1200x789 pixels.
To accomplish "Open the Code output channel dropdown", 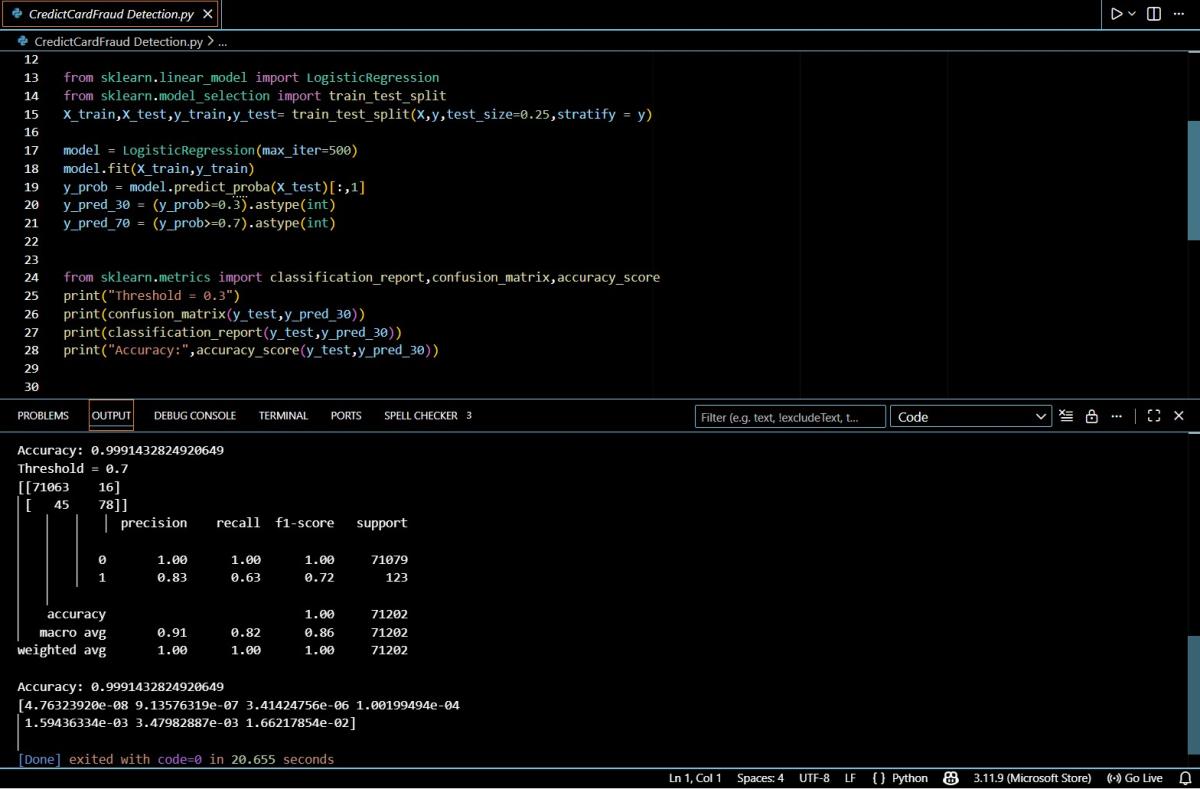I will [970, 417].
